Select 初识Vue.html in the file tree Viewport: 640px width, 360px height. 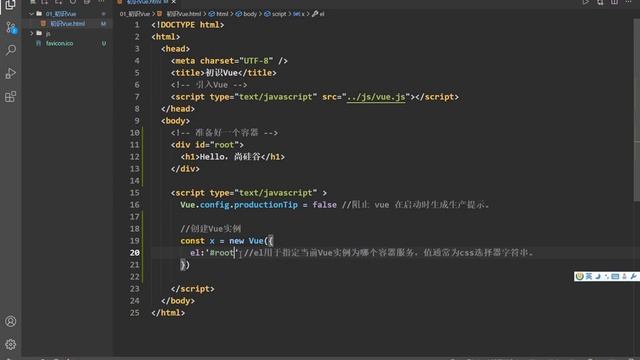pyautogui.click(x=68, y=24)
